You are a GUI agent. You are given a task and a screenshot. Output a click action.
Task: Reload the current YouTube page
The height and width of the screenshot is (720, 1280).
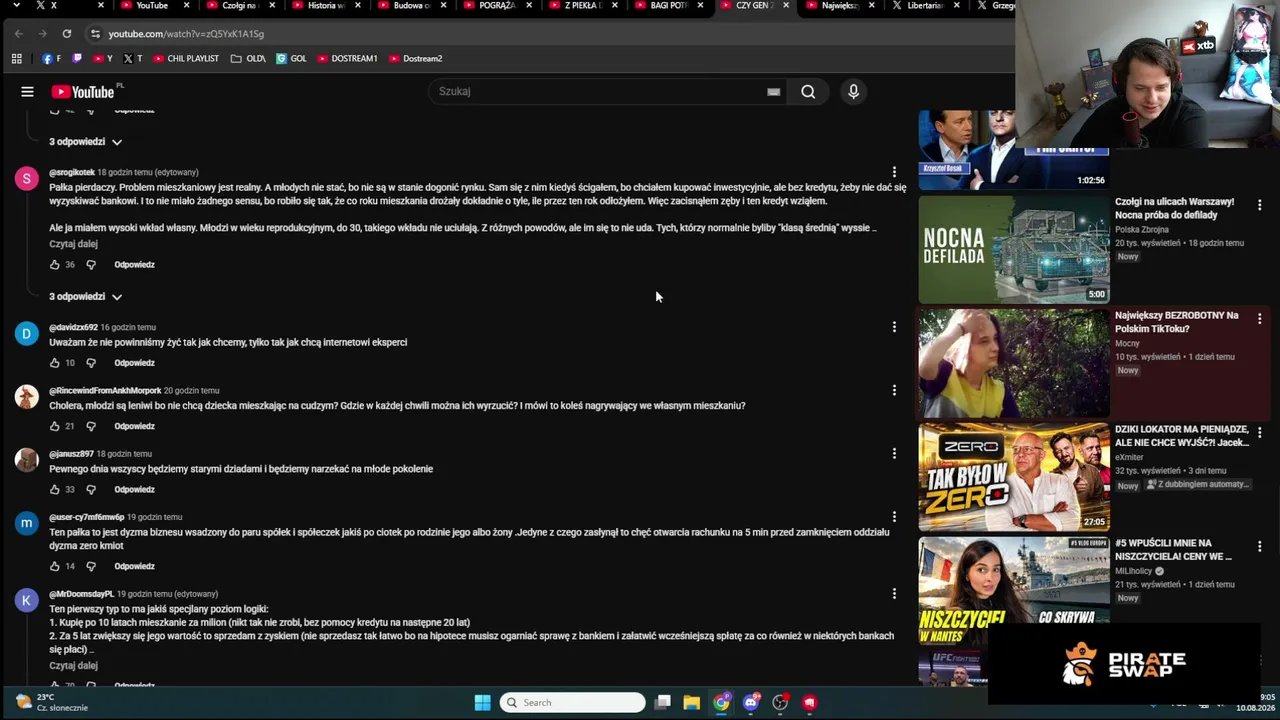(66, 34)
